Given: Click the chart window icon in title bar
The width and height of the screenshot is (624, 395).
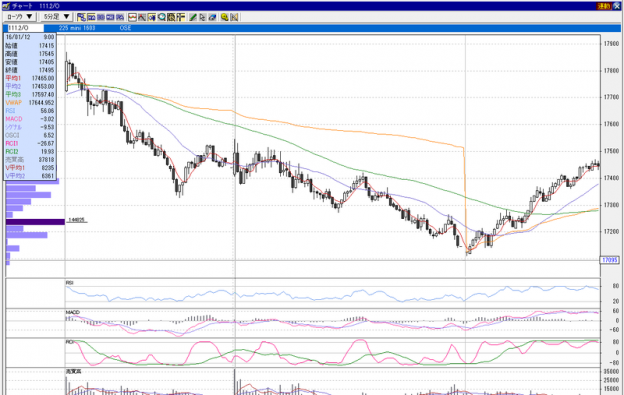Looking at the screenshot, I should pyautogui.click(x=6, y=6).
